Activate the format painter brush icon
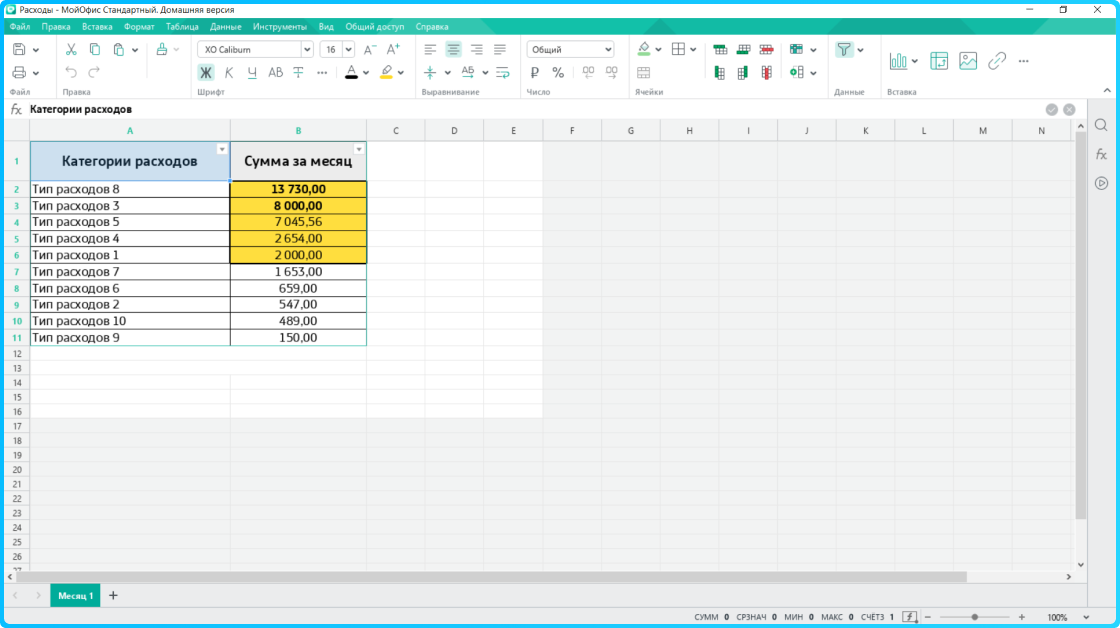The width and height of the screenshot is (1120, 628). [161, 49]
